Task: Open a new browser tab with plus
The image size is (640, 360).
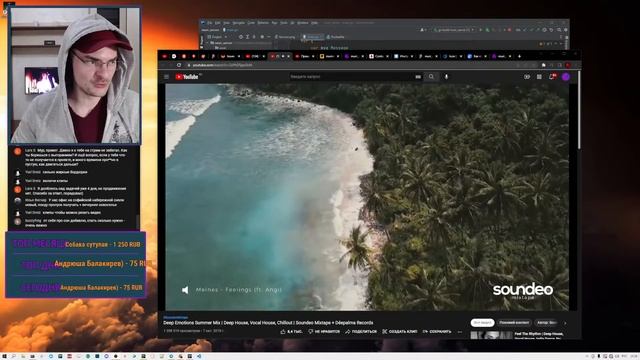Action: coord(519,56)
